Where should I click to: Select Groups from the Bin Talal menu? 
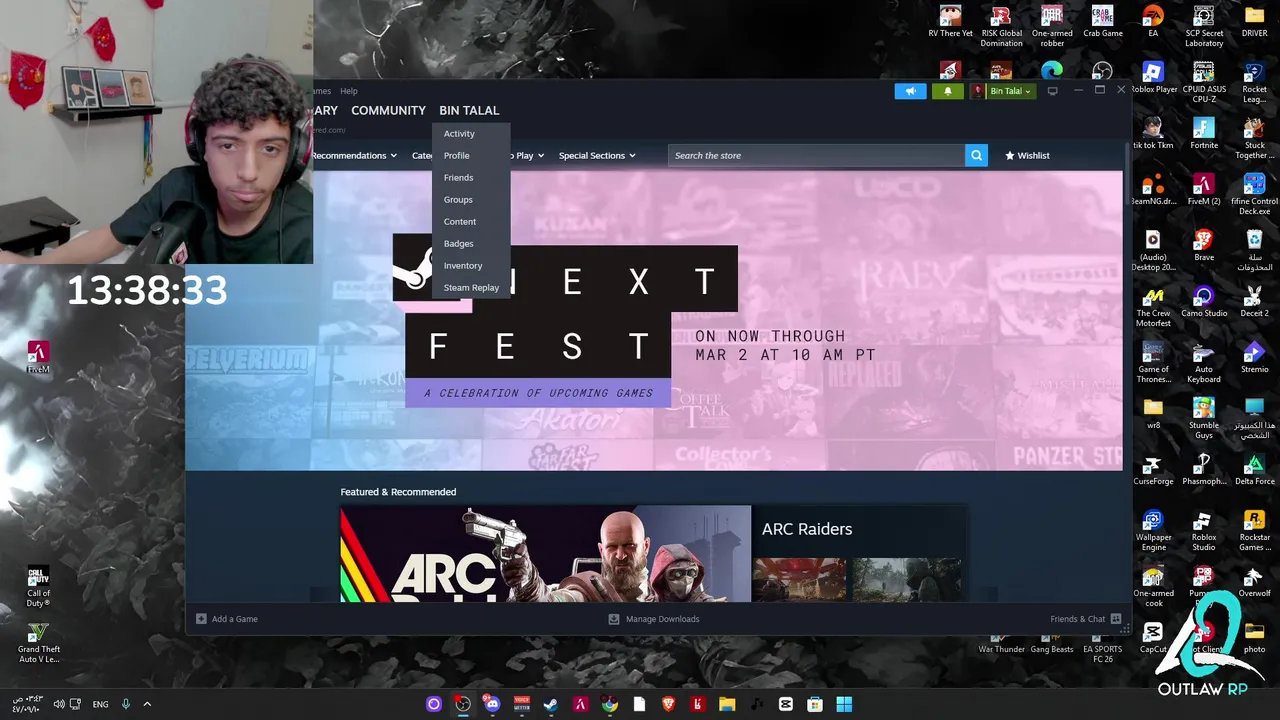coord(458,199)
